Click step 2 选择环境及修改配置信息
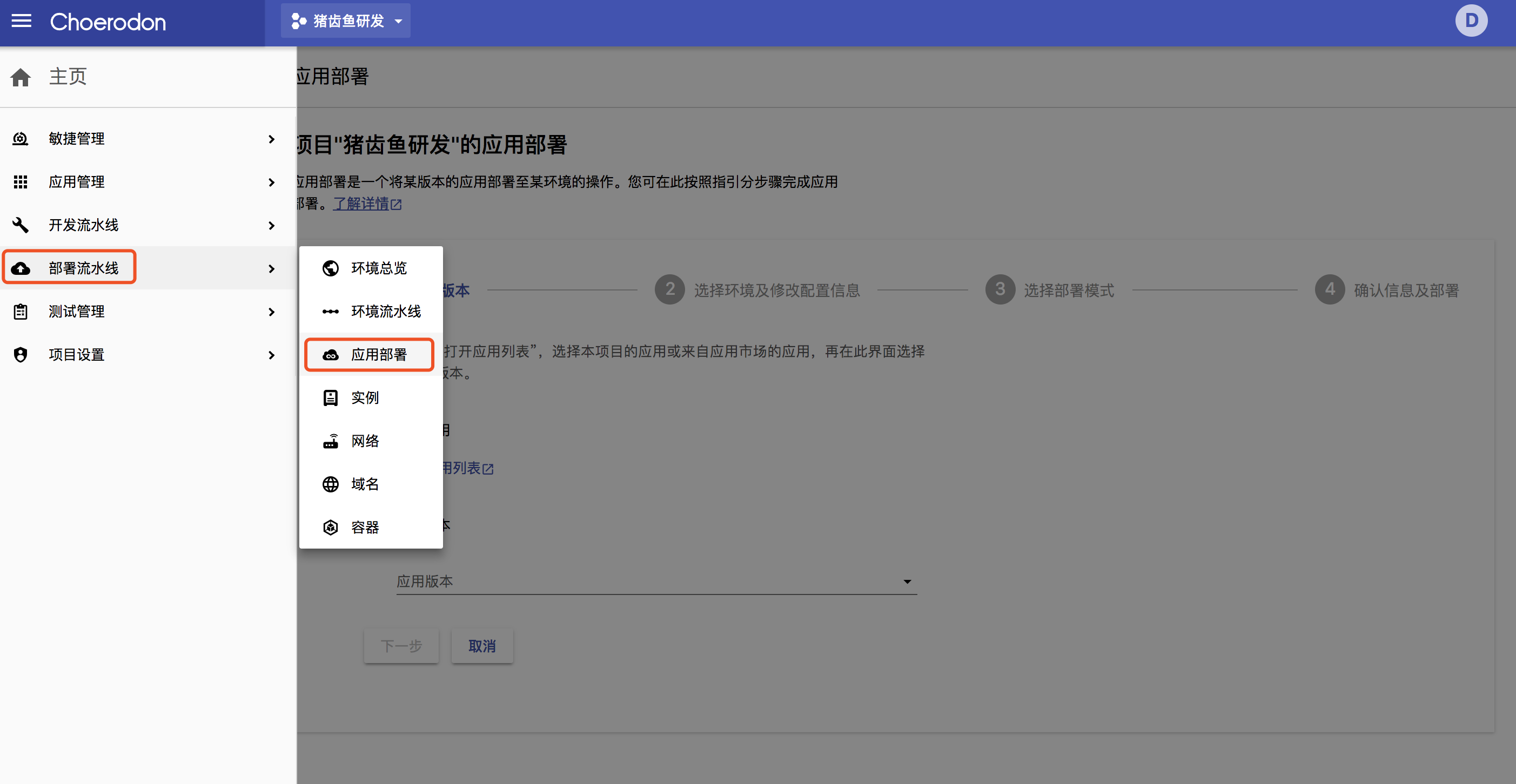Screen dimensions: 1516x784 pyautogui.click(x=757, y=290)
